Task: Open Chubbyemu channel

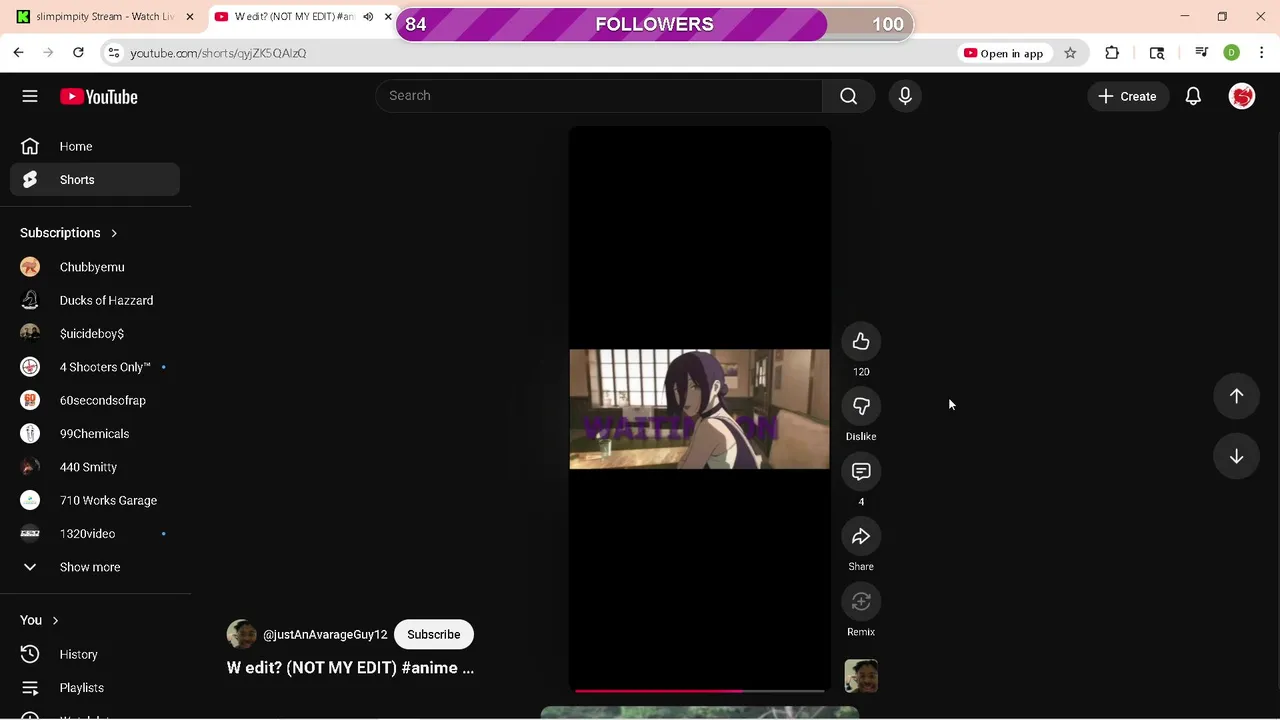Action: coord(95,267)
